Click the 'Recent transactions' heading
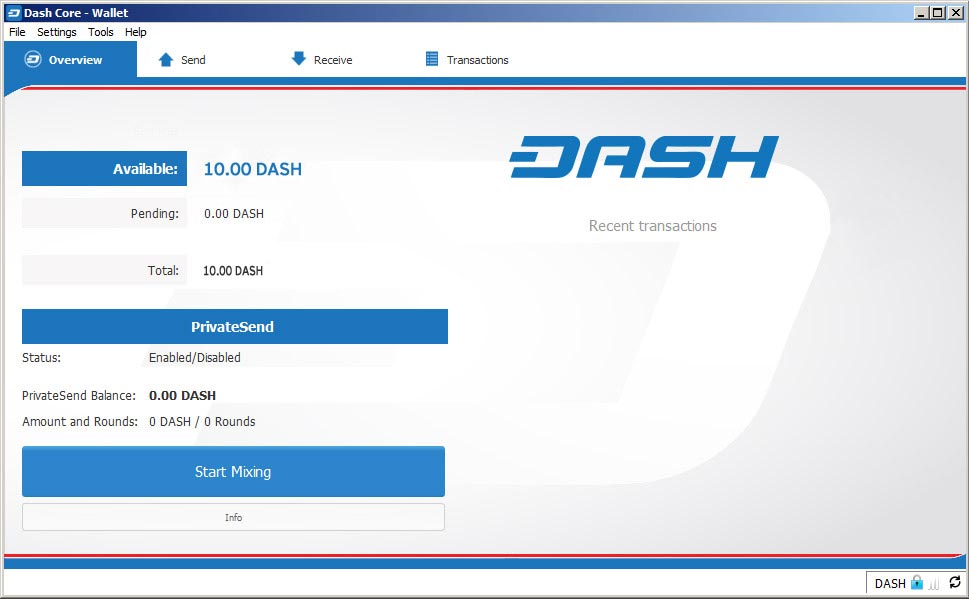Viewport: 969px width, 599px height. (x=653, y=226)
